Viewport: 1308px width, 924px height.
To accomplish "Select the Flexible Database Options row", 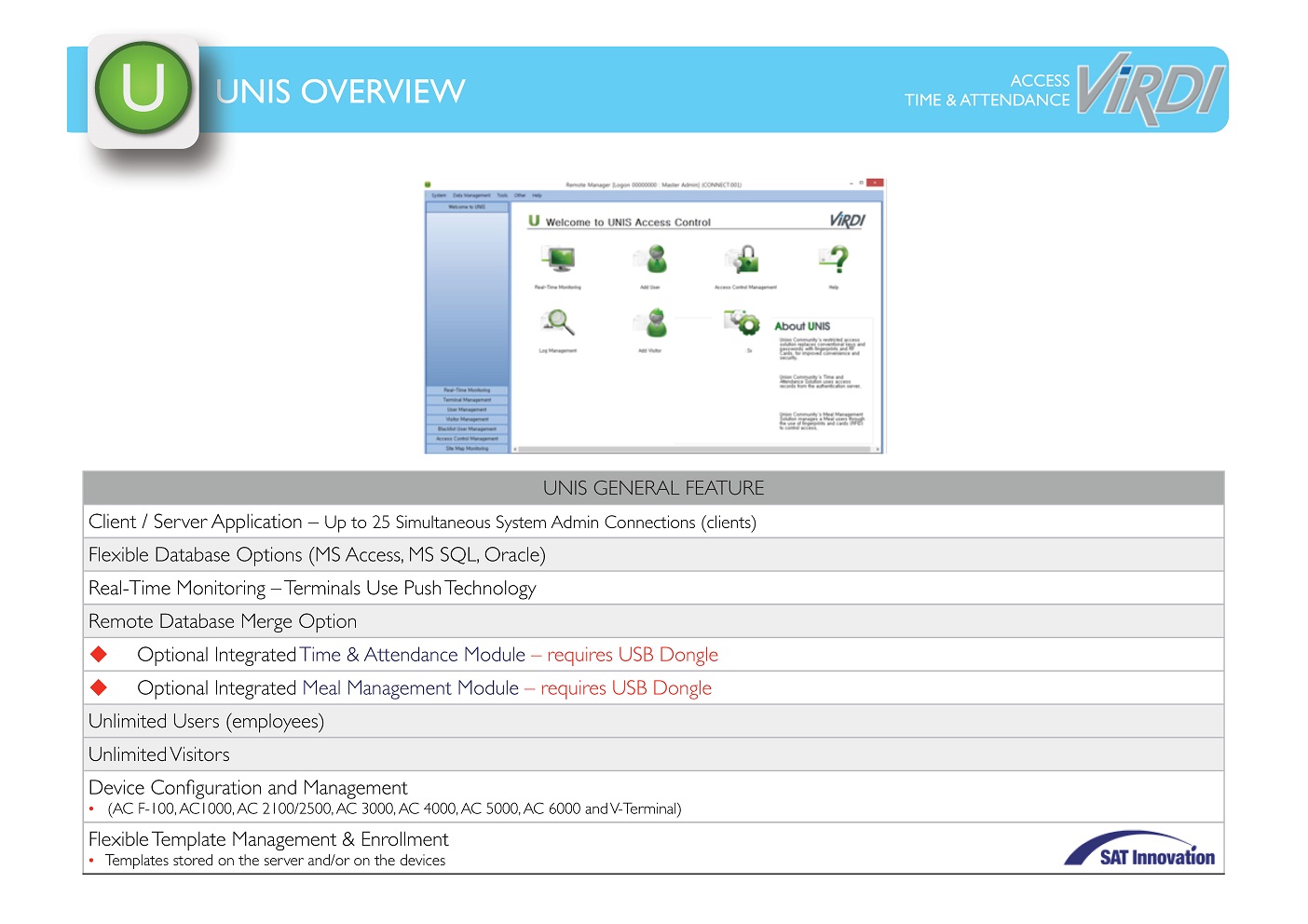I will click(653, 554).
